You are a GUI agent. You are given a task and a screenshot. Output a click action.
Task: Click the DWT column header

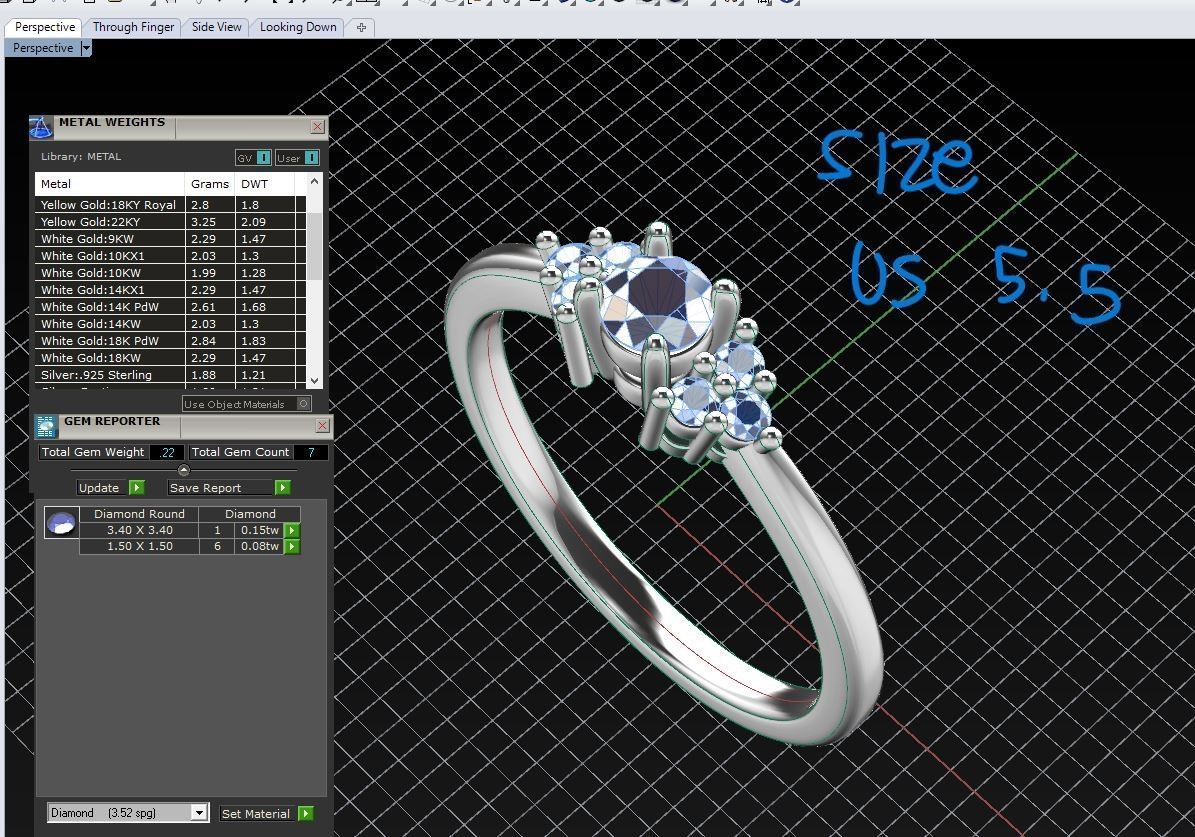click(x=264, y=184)
